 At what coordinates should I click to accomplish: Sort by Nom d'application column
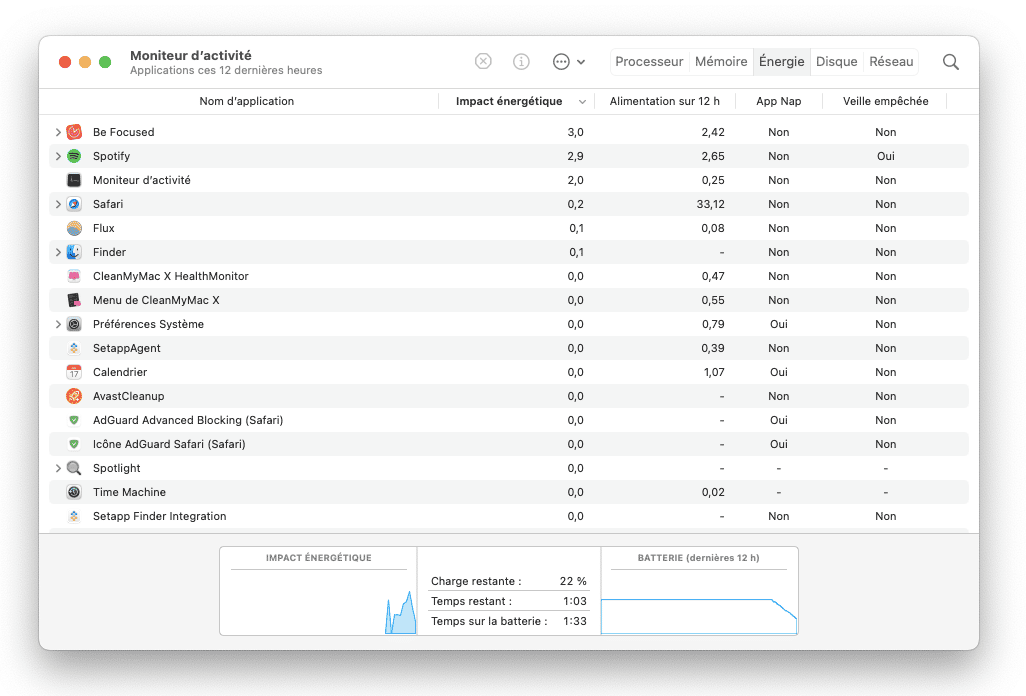246,101
